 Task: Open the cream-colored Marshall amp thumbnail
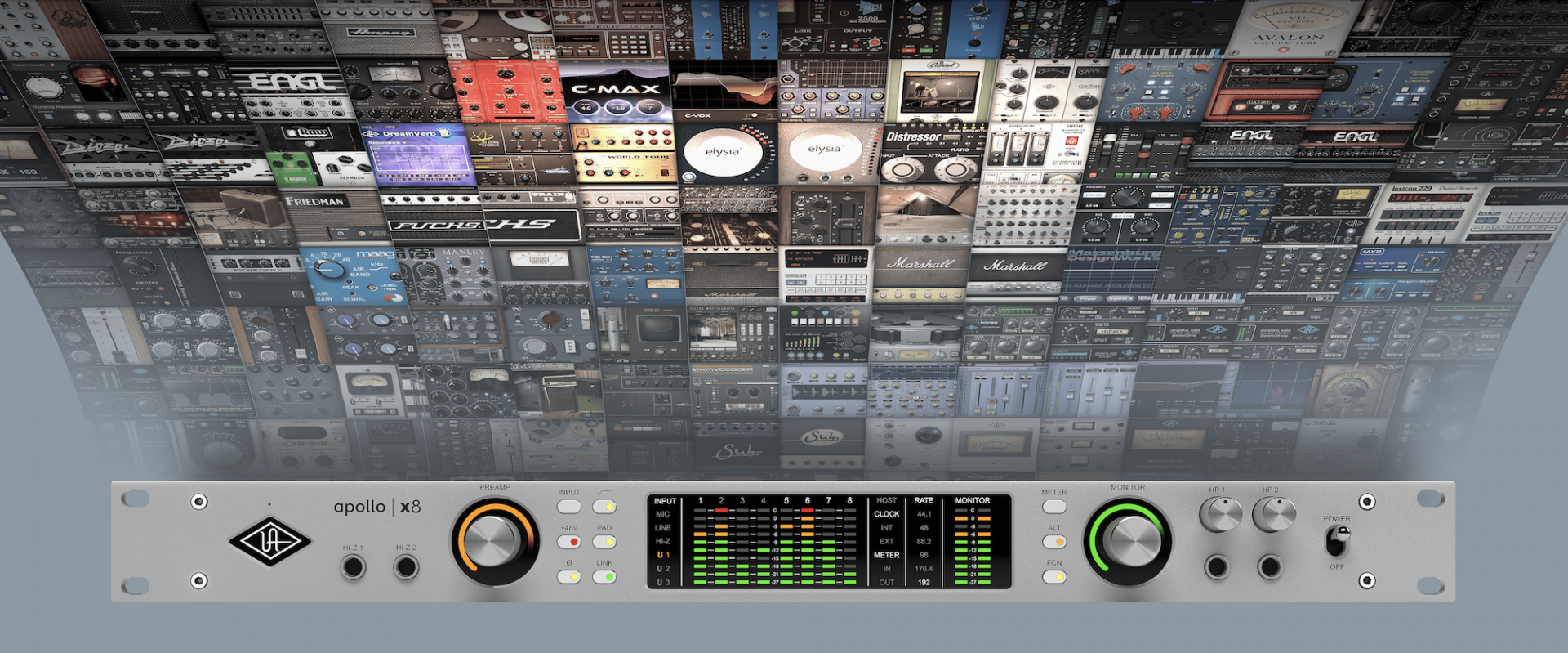coord(921,275)
